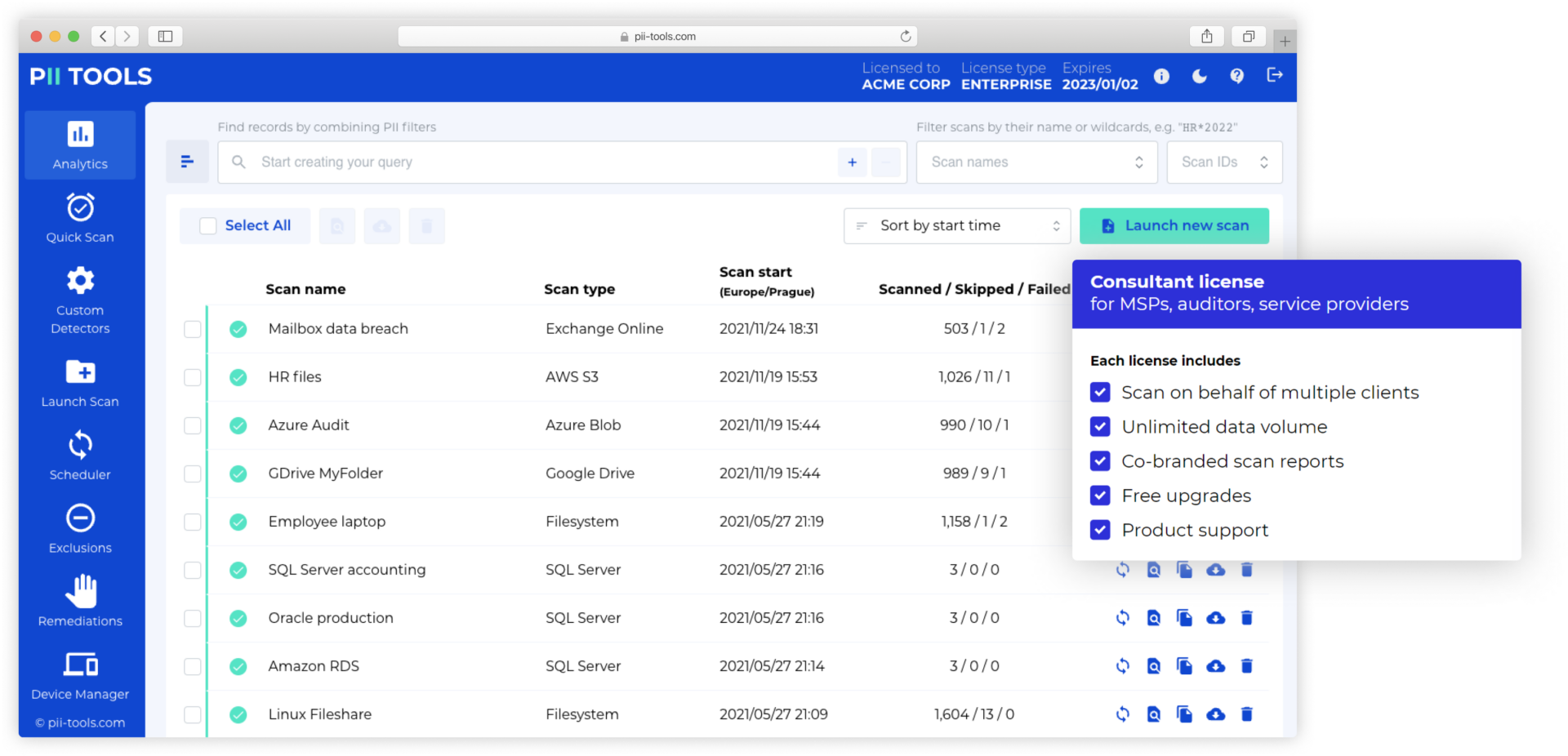Reload the page in Safari
This screenshot has width=1568, height=756.
[x=906, y=36]
